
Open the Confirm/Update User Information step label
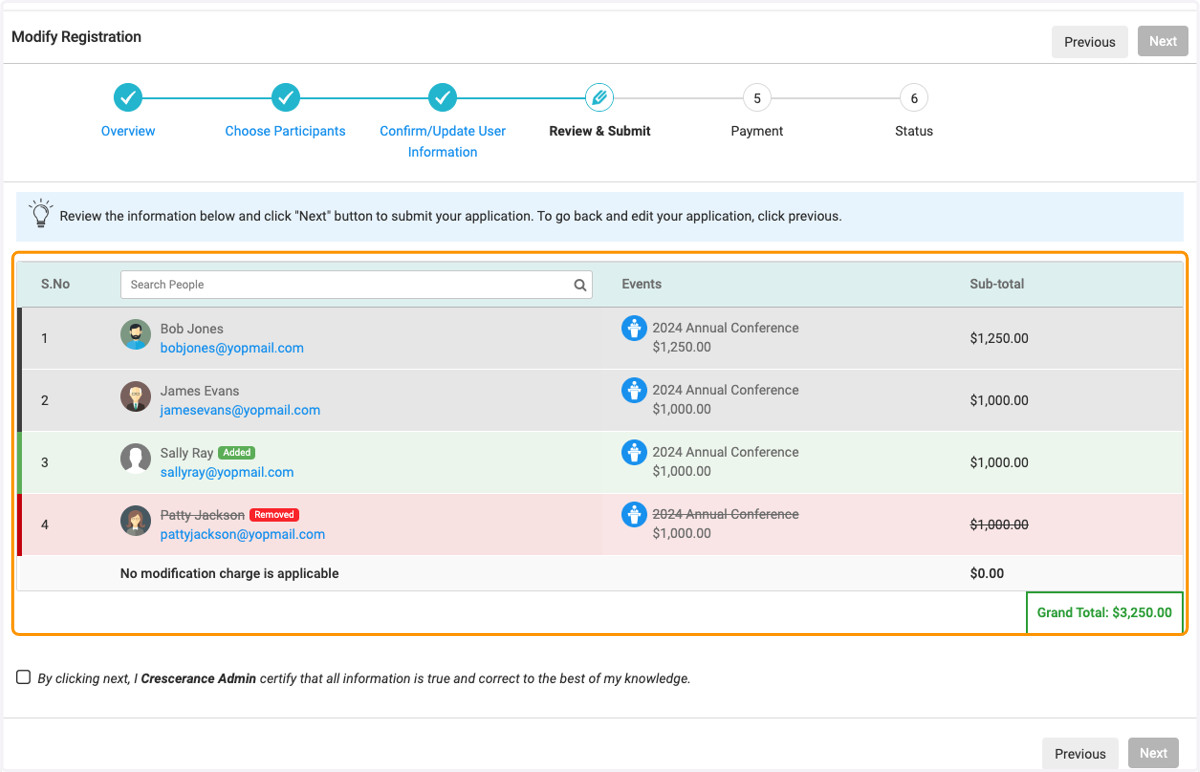click(442, 141)
